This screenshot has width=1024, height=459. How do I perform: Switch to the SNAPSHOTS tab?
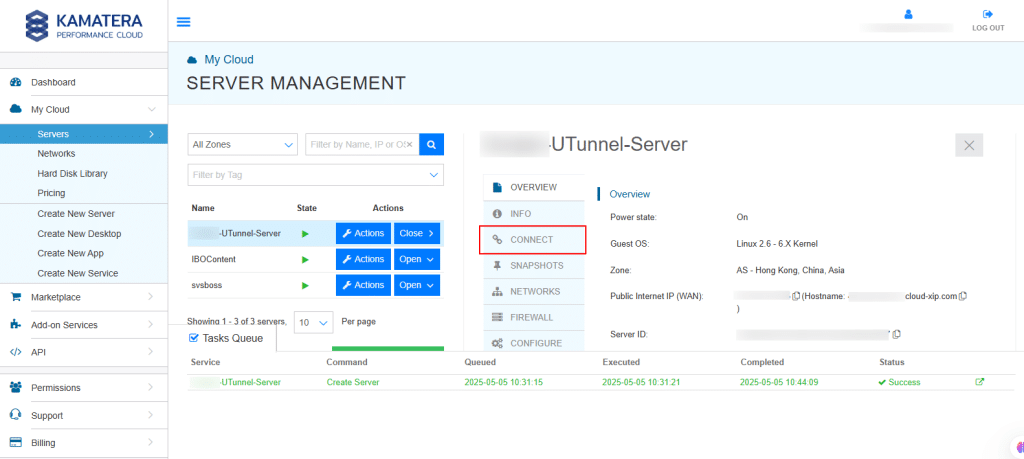coord(534,266)
